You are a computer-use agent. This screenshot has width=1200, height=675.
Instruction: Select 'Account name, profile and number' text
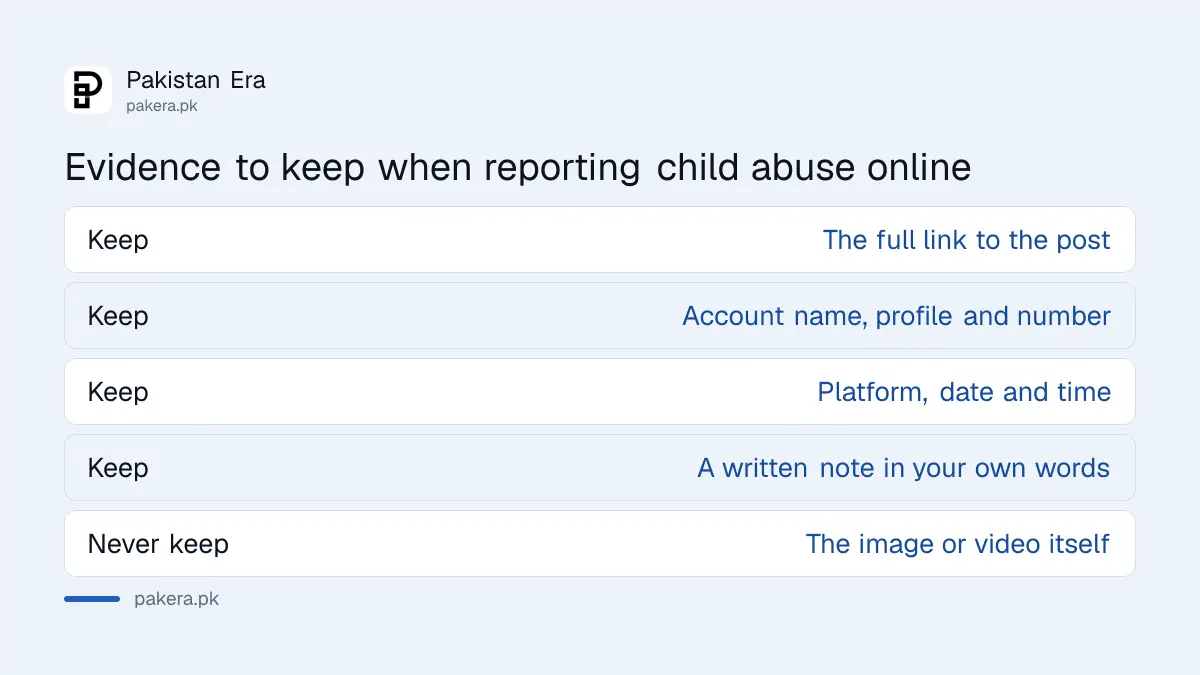tap(896, 316)
